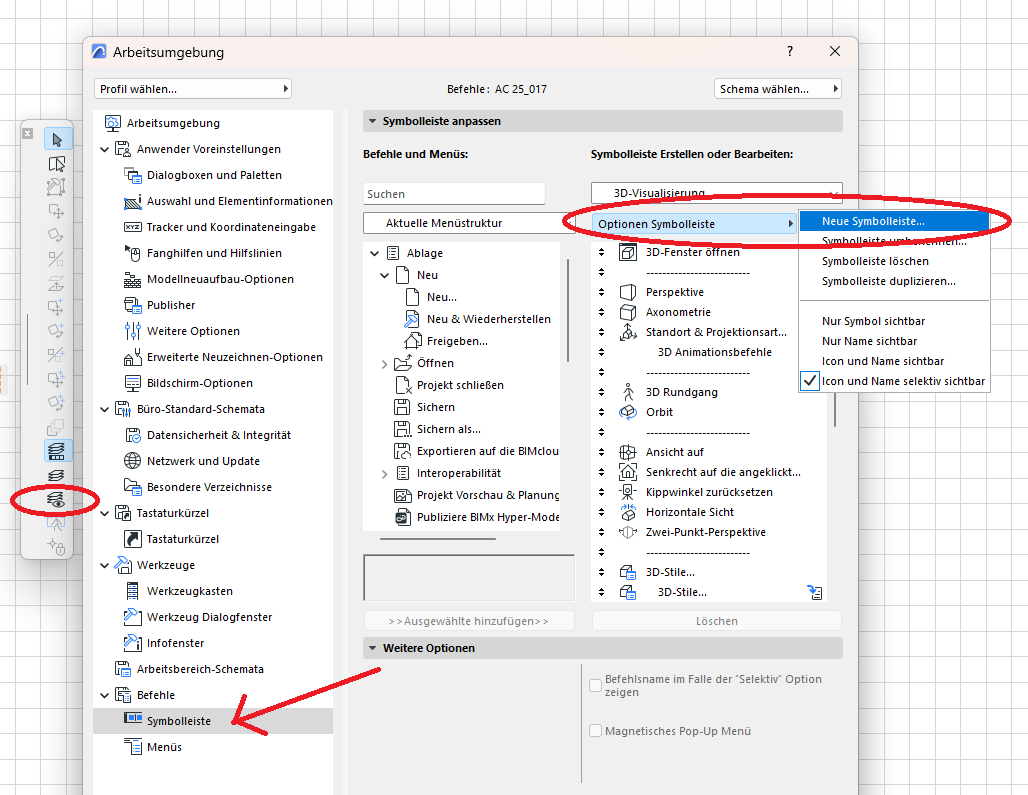Select Zwei-Punkt-Perspektive command
The width and height of the screenshot is (1028, 795).
point(705,532)
